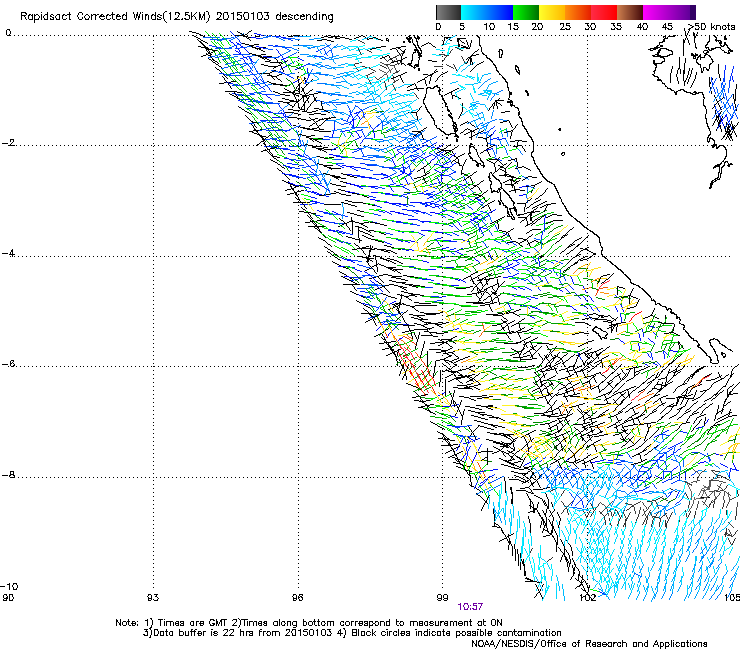The image size is (740, 650).
Task: Click the 'Rapidscat Corrected Winds(12.5KM)' title text
Action: 115,17
